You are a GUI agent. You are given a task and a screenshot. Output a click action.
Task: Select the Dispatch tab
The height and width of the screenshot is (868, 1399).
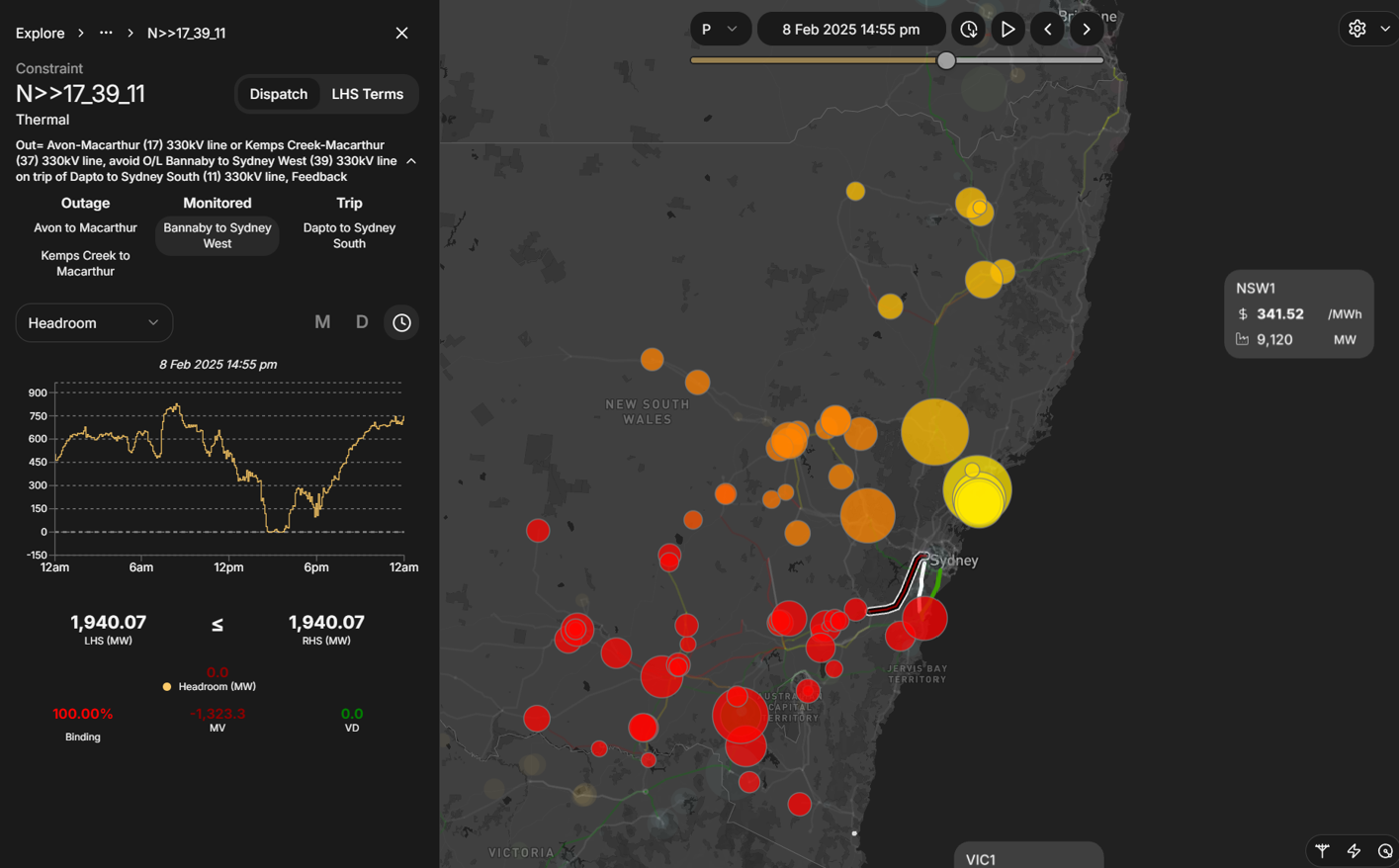(278, 94)
